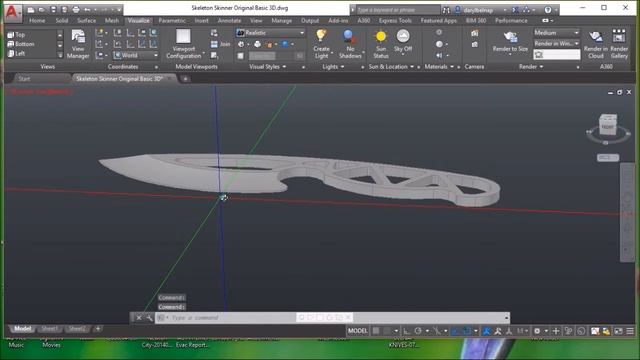Click the ViewCube in the viewport
The image size is (640, 360).
(x=607, y=125)
